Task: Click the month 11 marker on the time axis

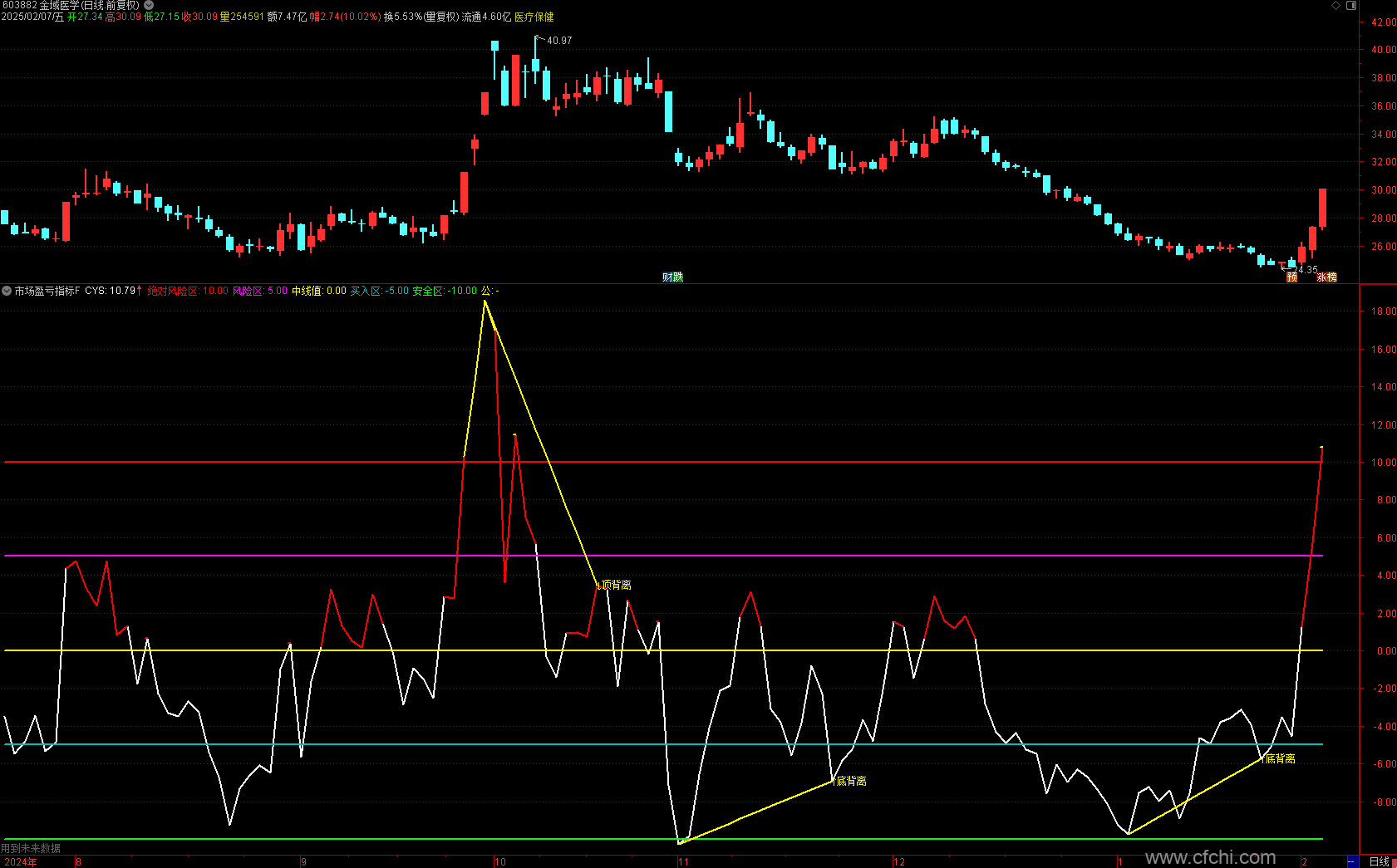Action: tap(683, 862)
